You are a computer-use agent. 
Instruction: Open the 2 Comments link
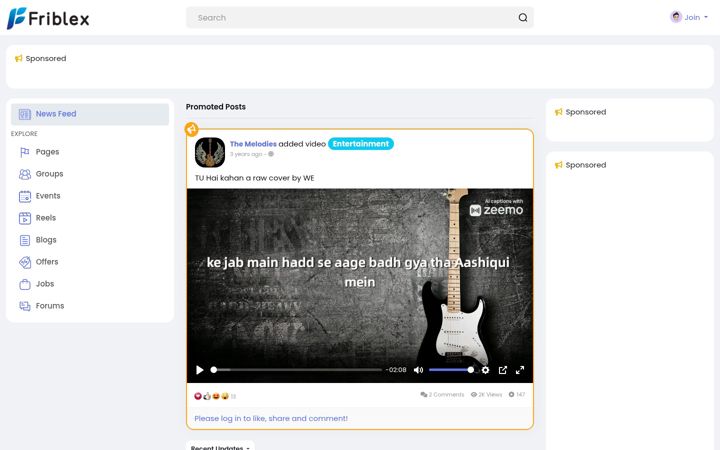click(x=442, y=394)
